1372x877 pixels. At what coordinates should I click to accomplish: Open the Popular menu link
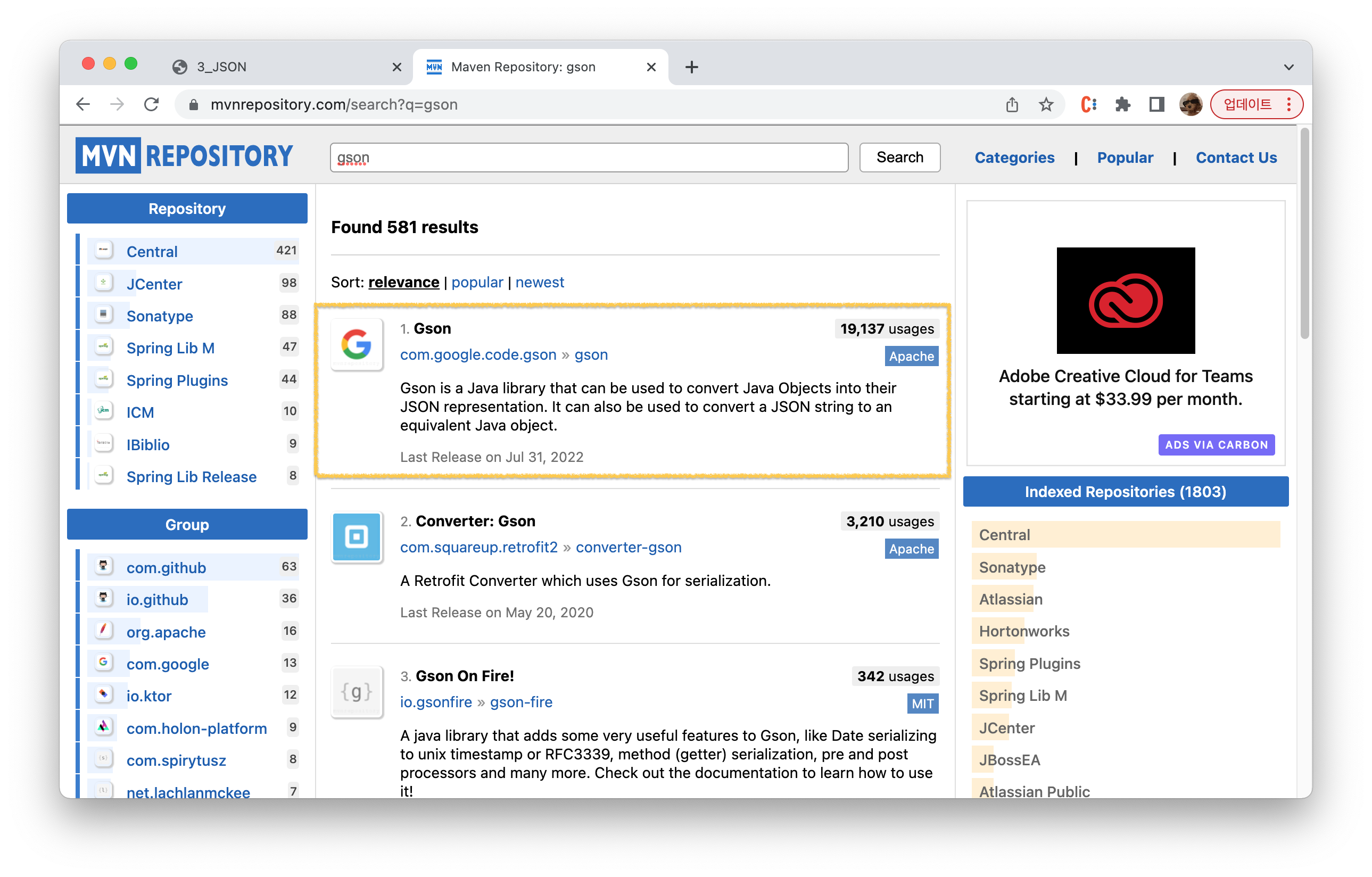[x=1125, y=158]
